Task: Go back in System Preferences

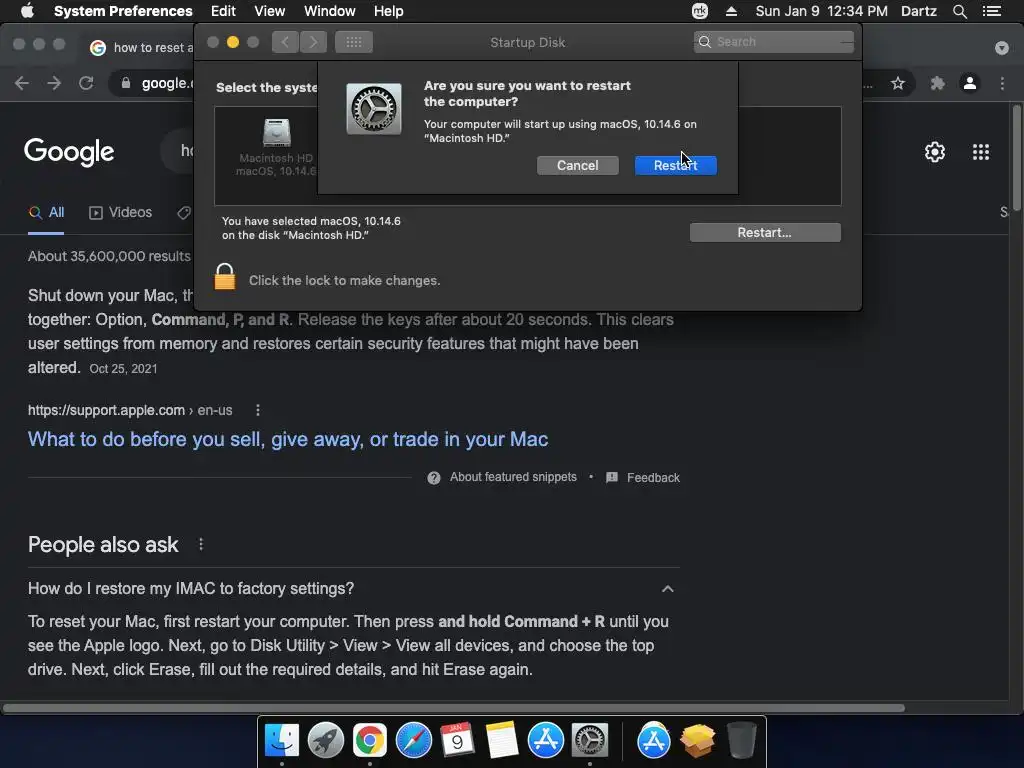Action: coord(285,42)
